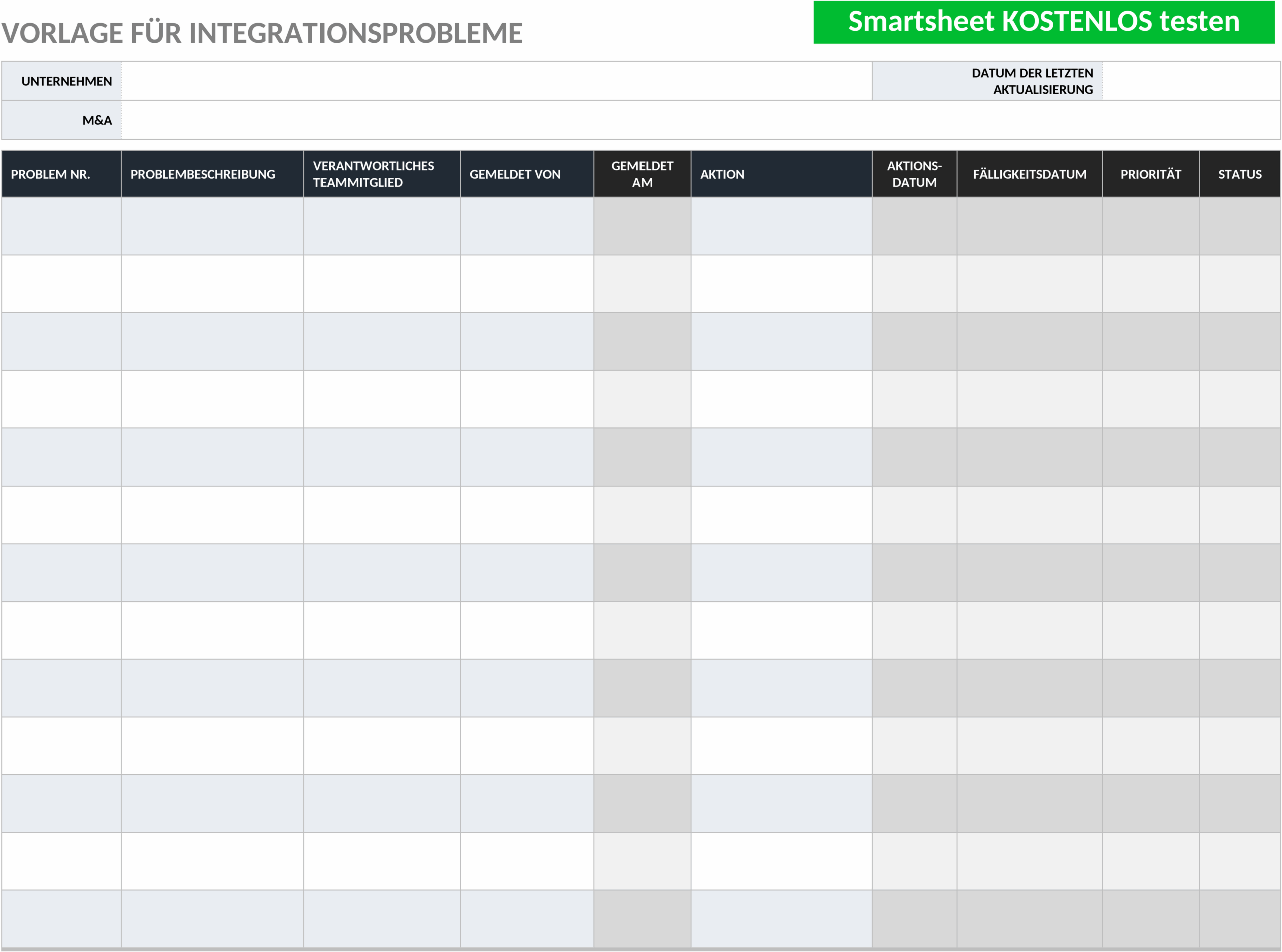Click the Datum der letzten Aktualisierung value field

(1191, 81)
